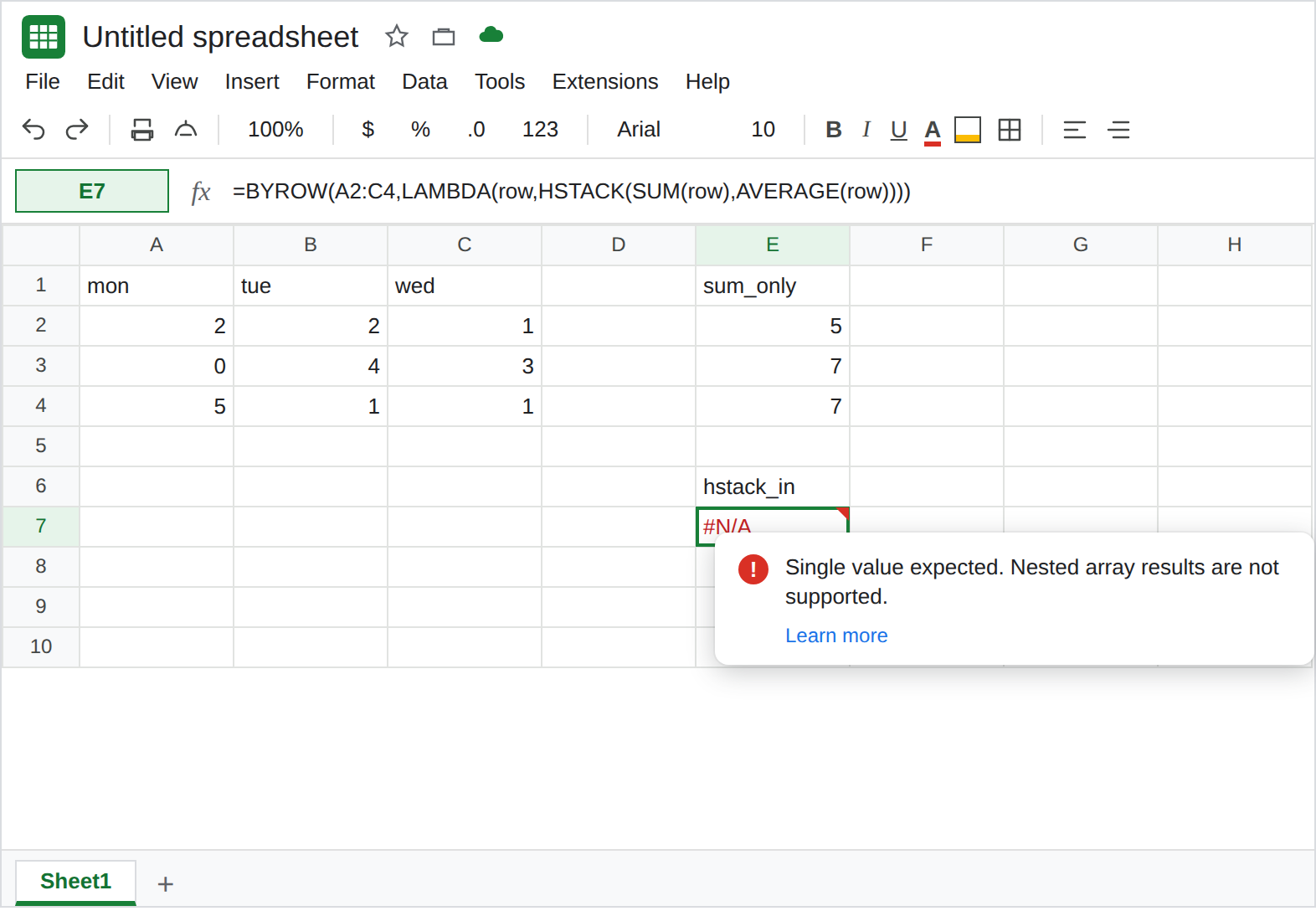
Task: Open the Insert menu
Action: [252, 81]
